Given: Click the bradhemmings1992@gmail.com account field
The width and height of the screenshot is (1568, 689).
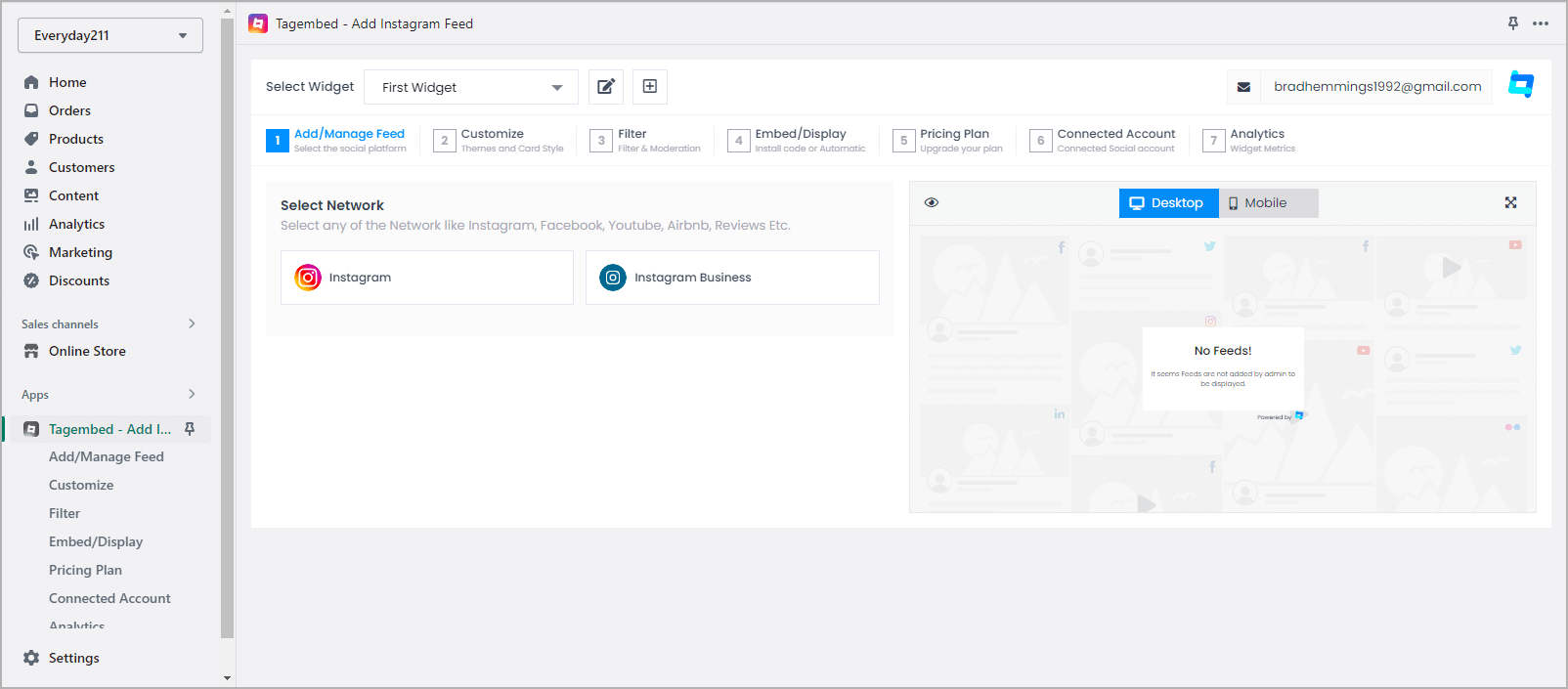Looking at the screenshot, I should click(1376, 87).
